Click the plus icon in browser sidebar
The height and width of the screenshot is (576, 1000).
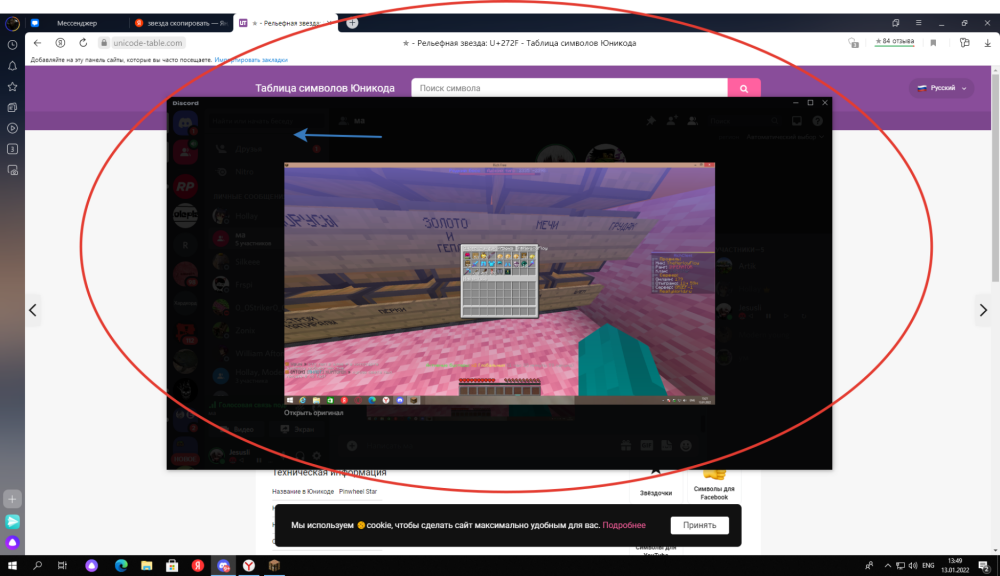click(12, 499)
